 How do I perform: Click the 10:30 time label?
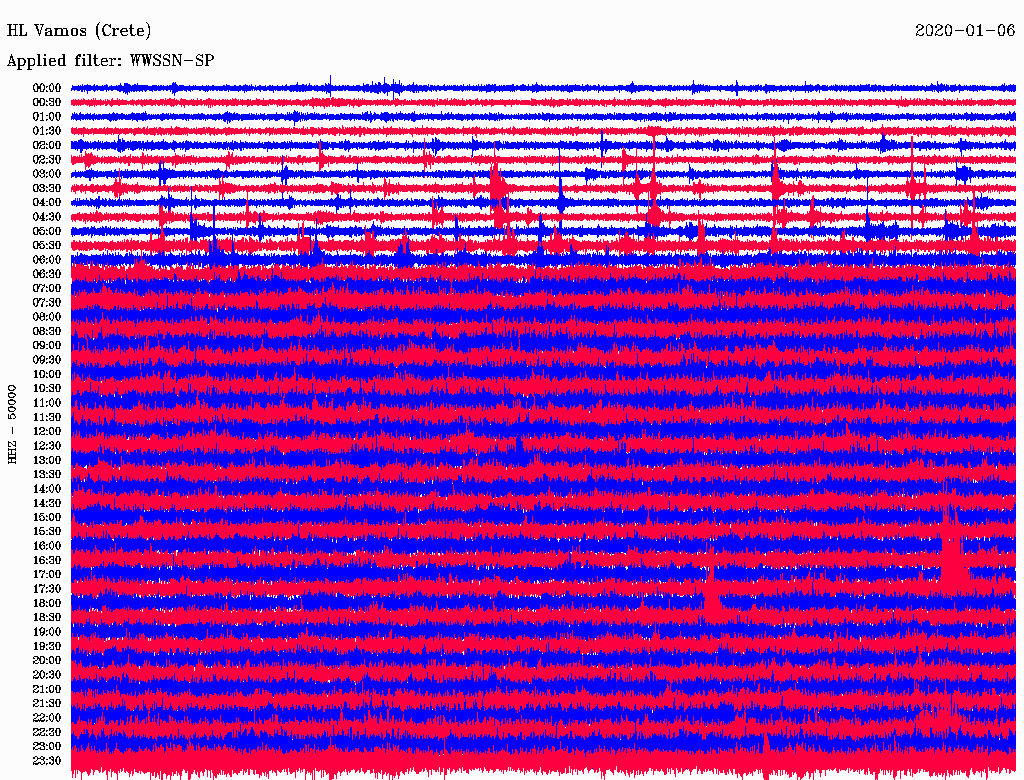(x=47, y=388)
